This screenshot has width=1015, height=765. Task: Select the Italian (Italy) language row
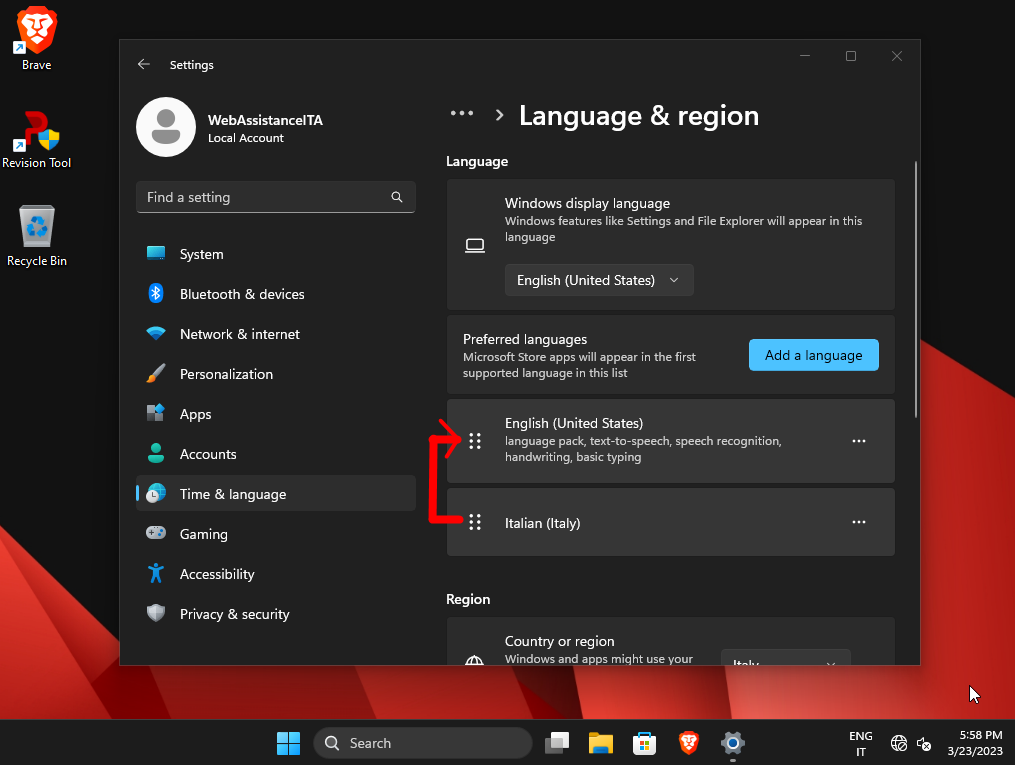(671, 522)
